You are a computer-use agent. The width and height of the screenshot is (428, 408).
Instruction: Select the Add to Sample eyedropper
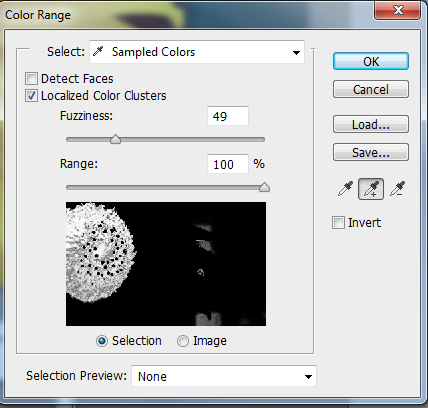coord(371,189)
